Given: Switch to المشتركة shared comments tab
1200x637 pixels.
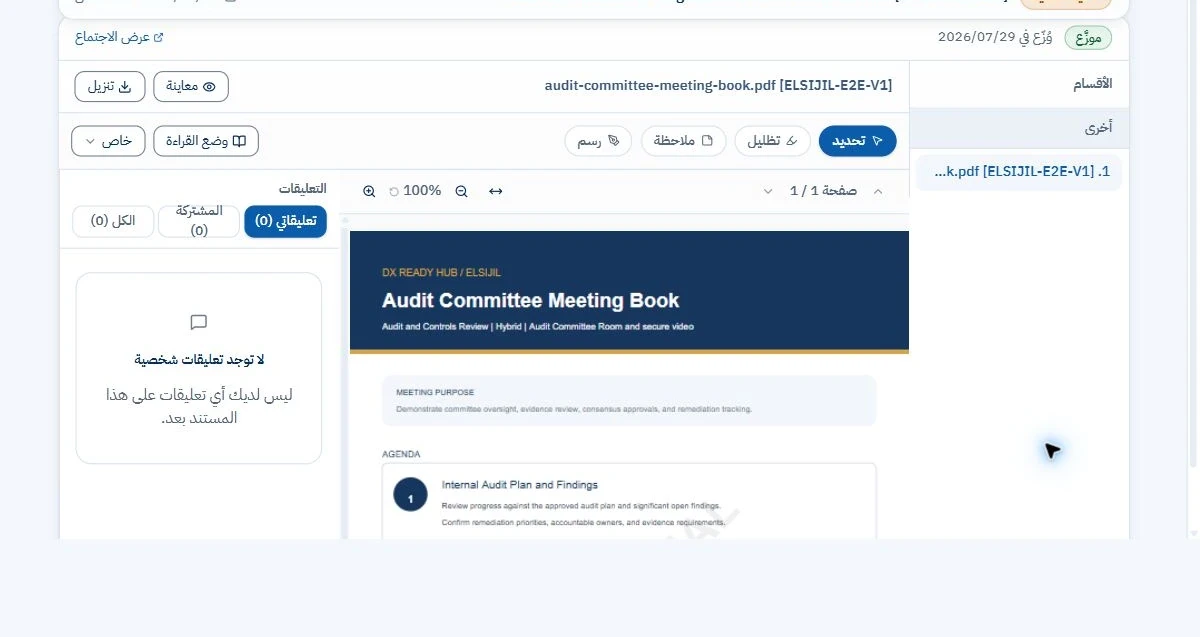Looking at the screenshot, I should tap(199, 221).
